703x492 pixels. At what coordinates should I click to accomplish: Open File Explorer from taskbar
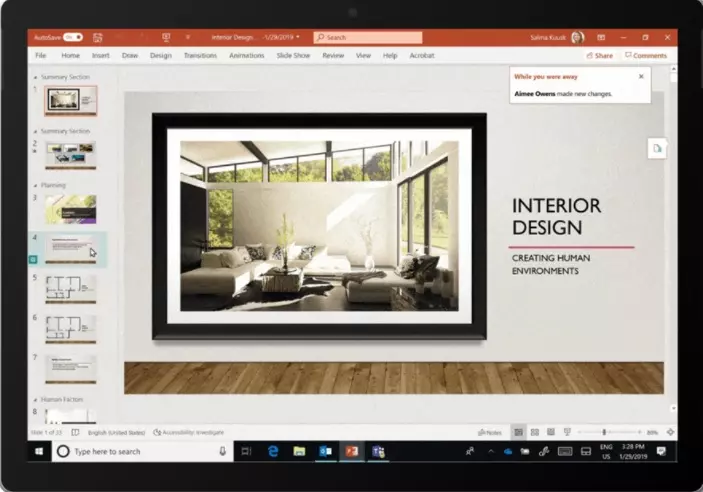tap(299, 451)
